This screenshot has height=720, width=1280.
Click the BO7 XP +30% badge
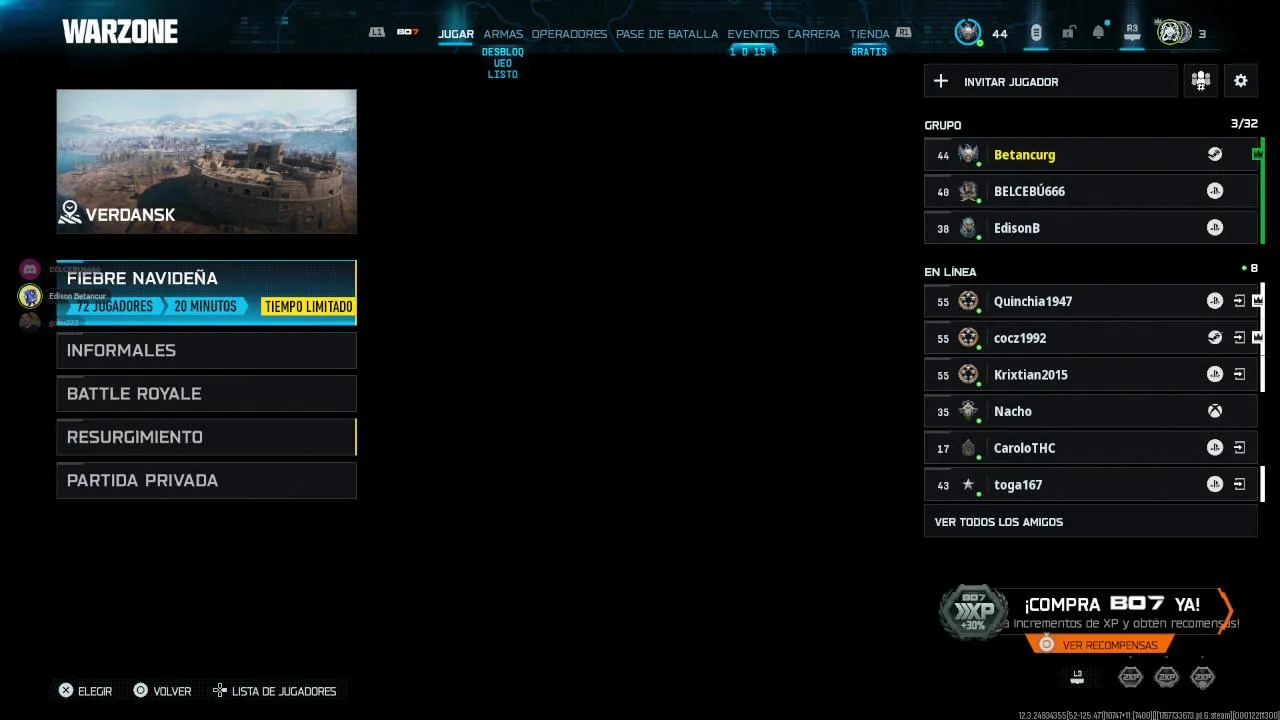973,612
